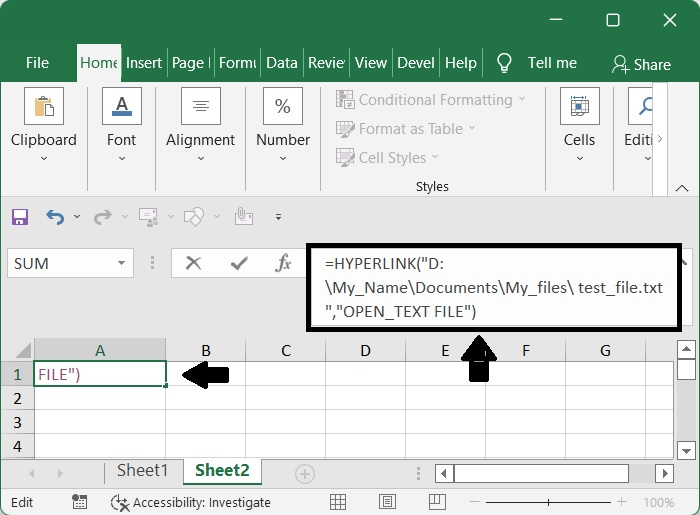Image resolution: width=700 pixels, height=515 pixels.
Task: Confirm formula with the Enter checkmark icon
Action: 239,263
